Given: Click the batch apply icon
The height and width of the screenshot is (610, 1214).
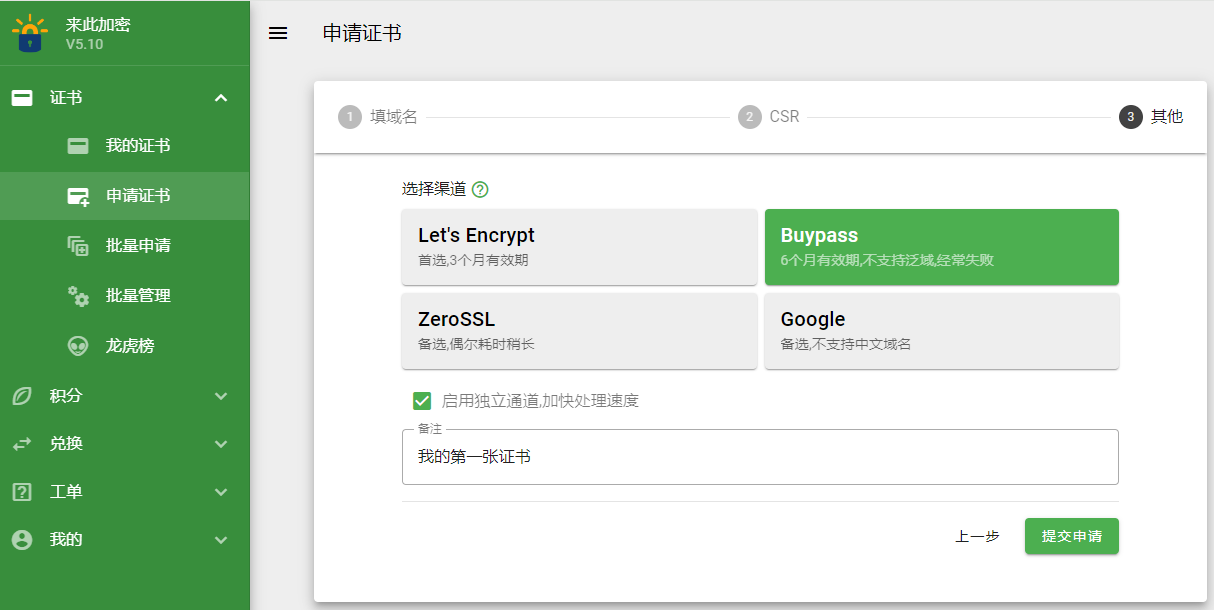Looking at the screenshot, I should coord(78,246).
